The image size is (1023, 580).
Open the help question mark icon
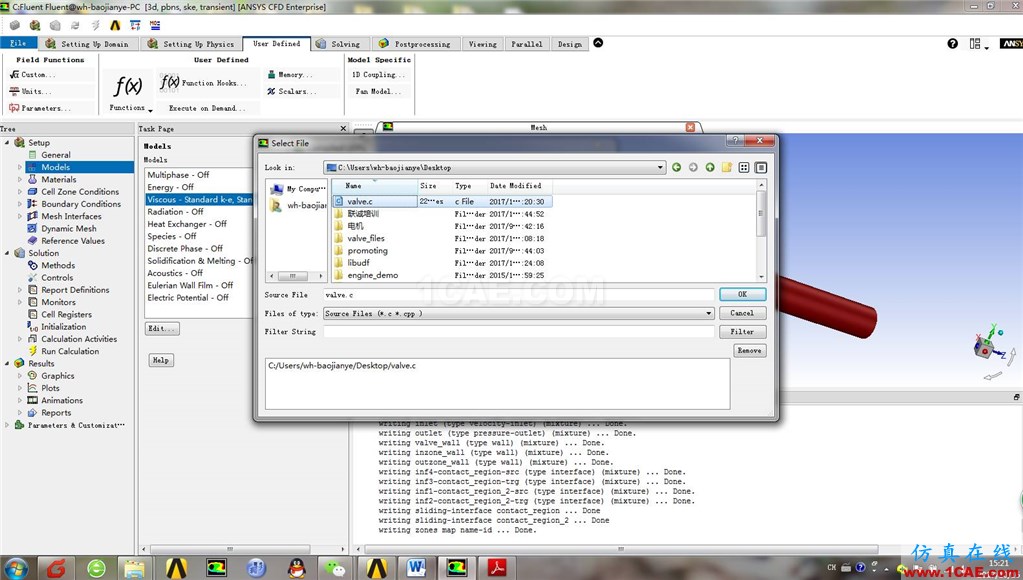(953, 44)
